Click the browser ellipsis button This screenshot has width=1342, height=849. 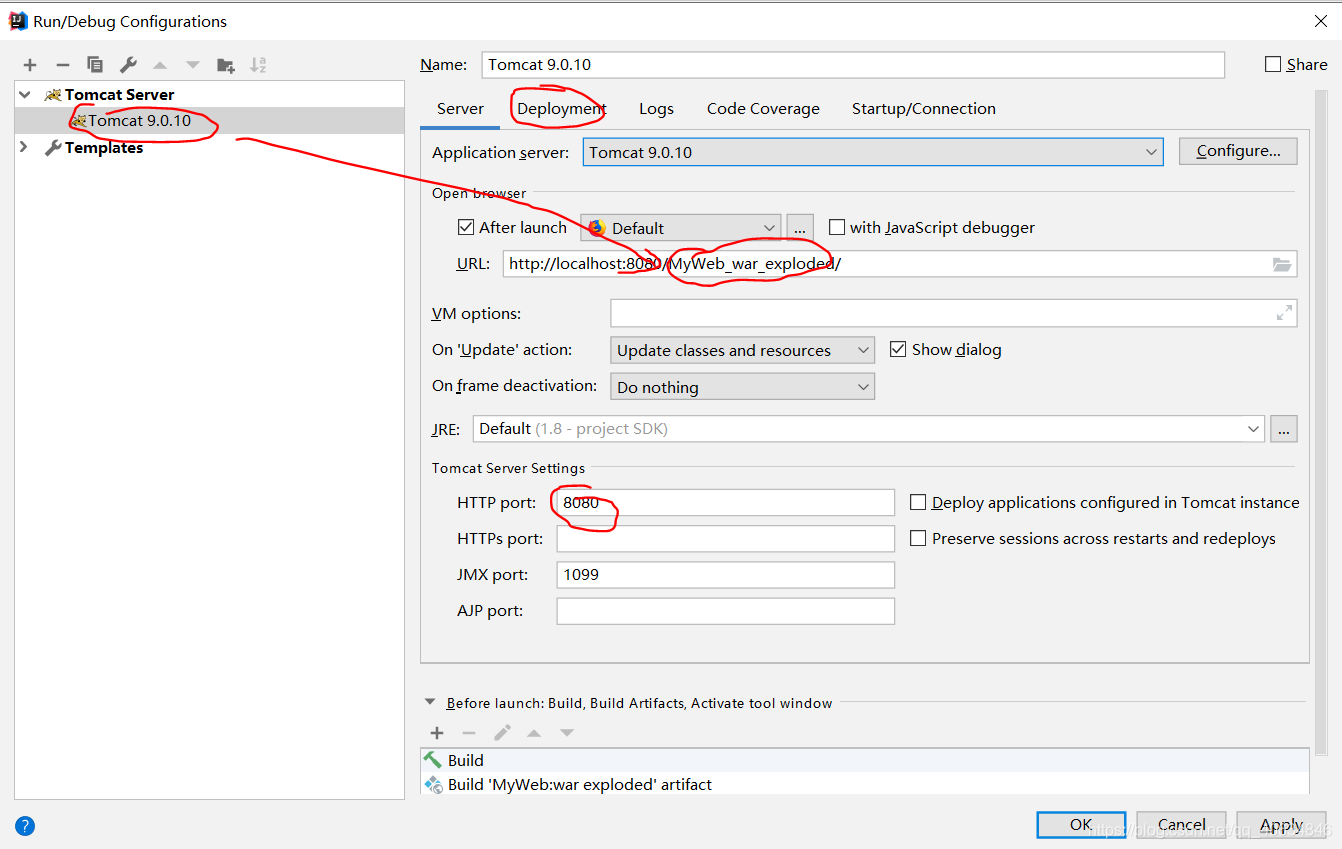click(800, 228)
